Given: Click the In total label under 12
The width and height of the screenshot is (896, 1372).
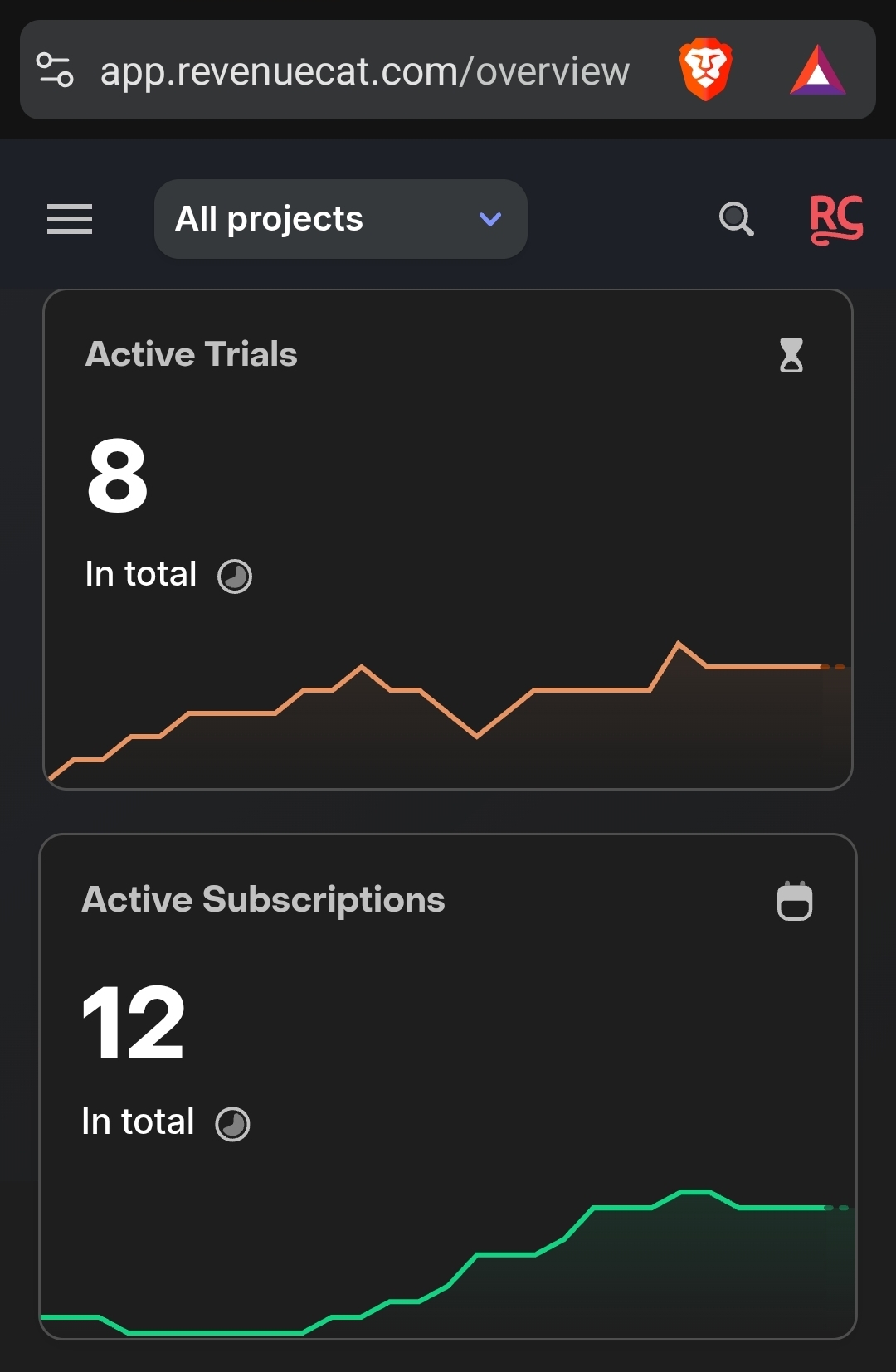Looking at the screenshot, I should [x=138, y=1122].
